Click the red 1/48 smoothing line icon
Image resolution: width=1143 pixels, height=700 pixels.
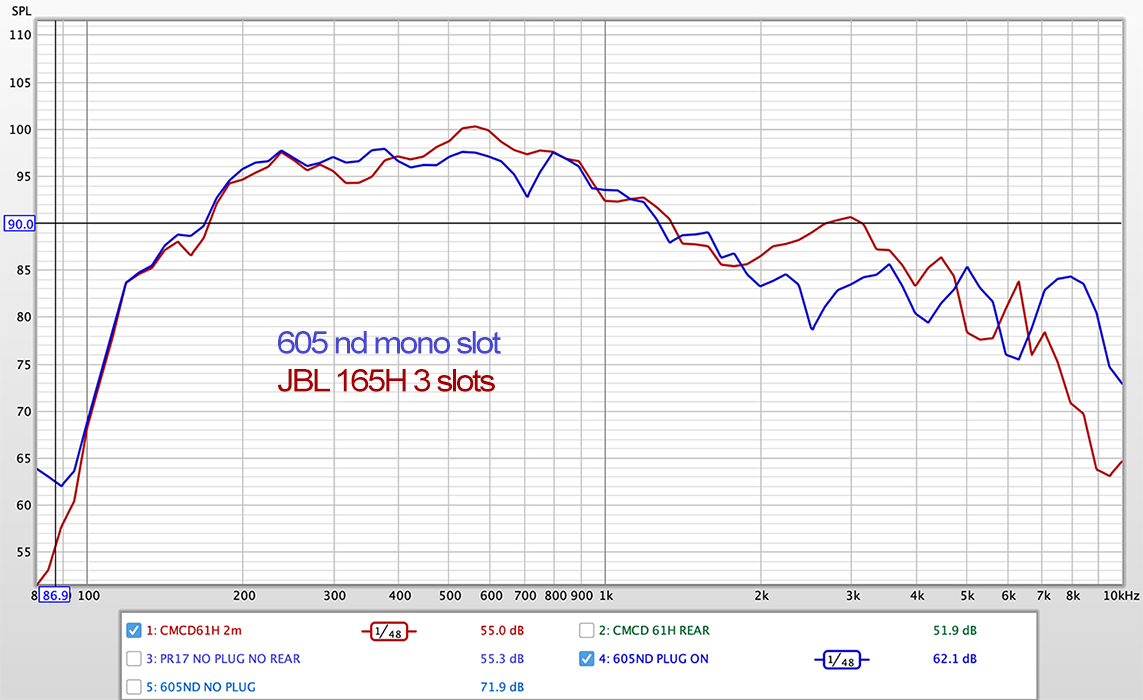[389, 631]
